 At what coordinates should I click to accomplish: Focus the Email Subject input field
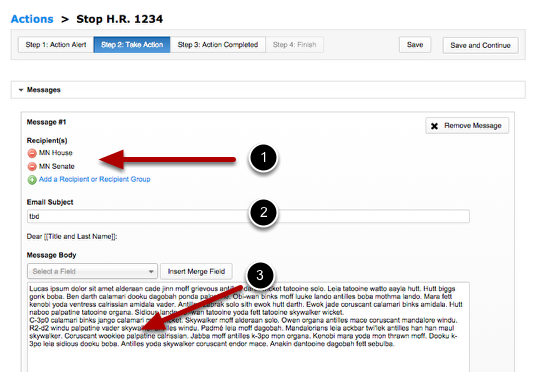pyautogui.click(x=248, y=216)
